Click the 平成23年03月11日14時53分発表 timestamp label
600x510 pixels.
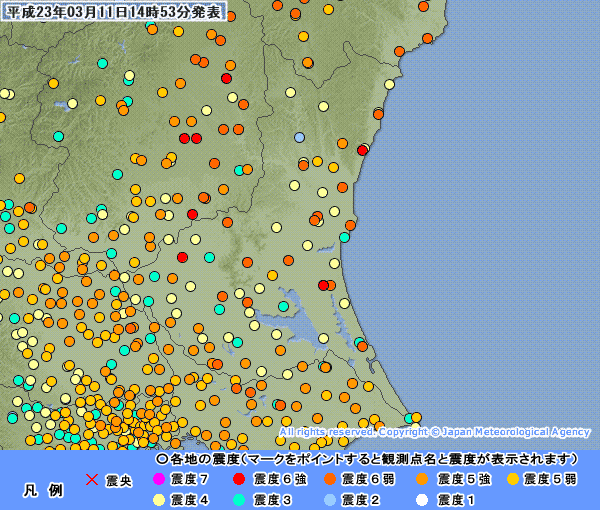tap(114, 12)
